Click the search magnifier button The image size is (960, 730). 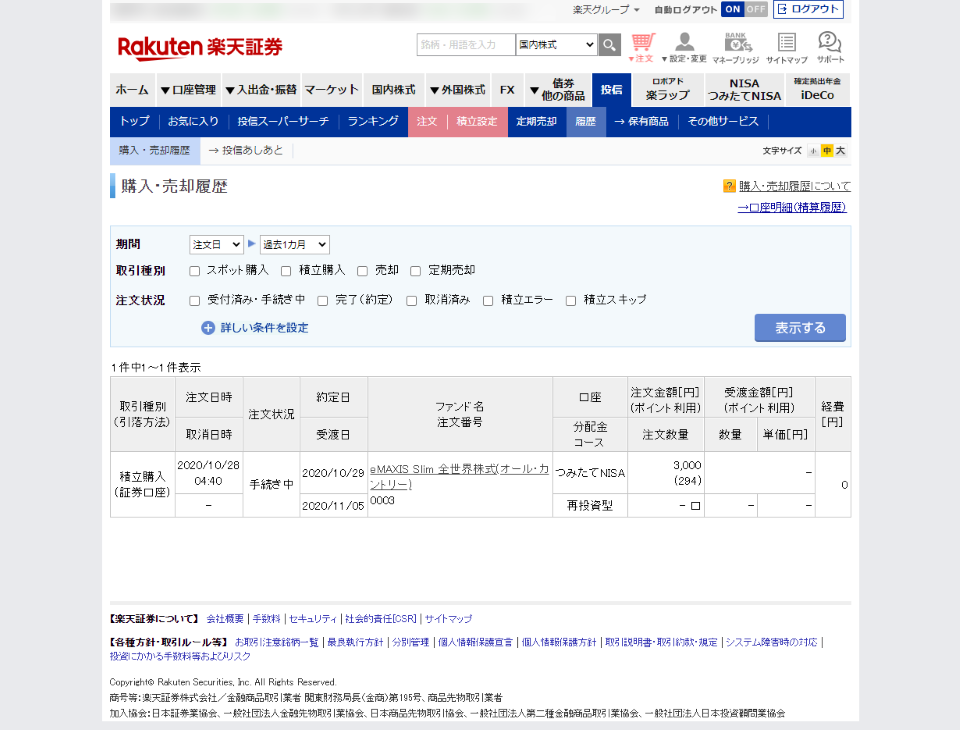click(609, 45)
